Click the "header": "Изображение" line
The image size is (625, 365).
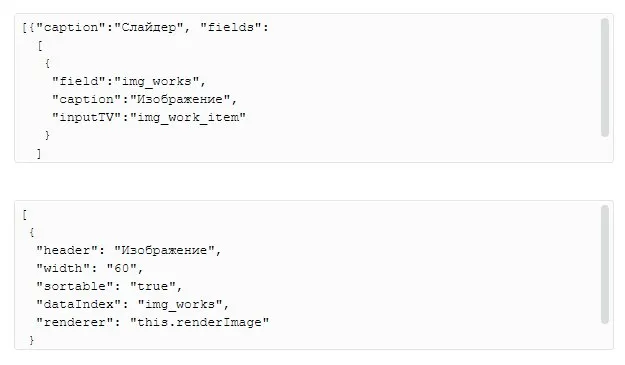click(x=128, y=251)
